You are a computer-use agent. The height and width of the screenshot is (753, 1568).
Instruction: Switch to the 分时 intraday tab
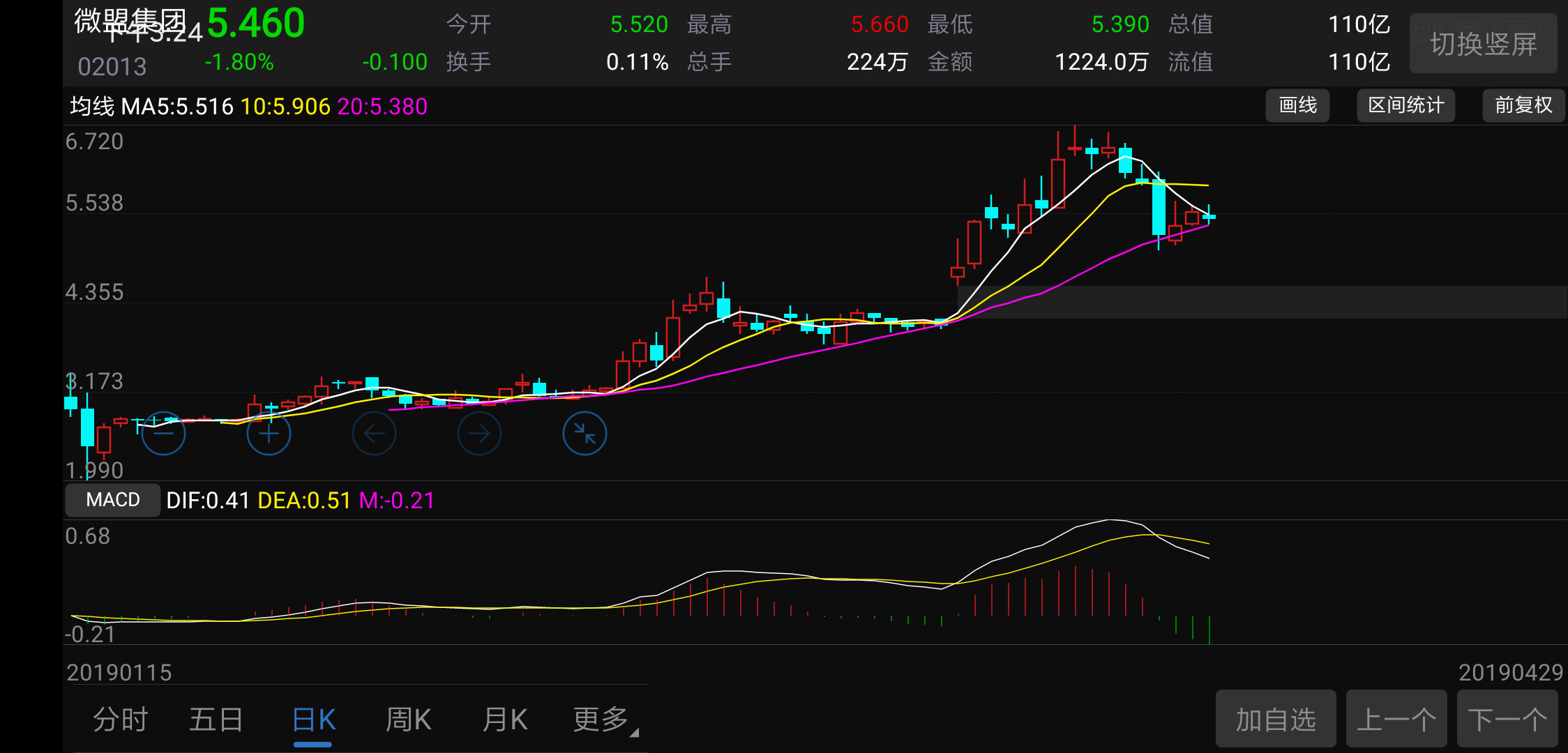click(121, 719)
